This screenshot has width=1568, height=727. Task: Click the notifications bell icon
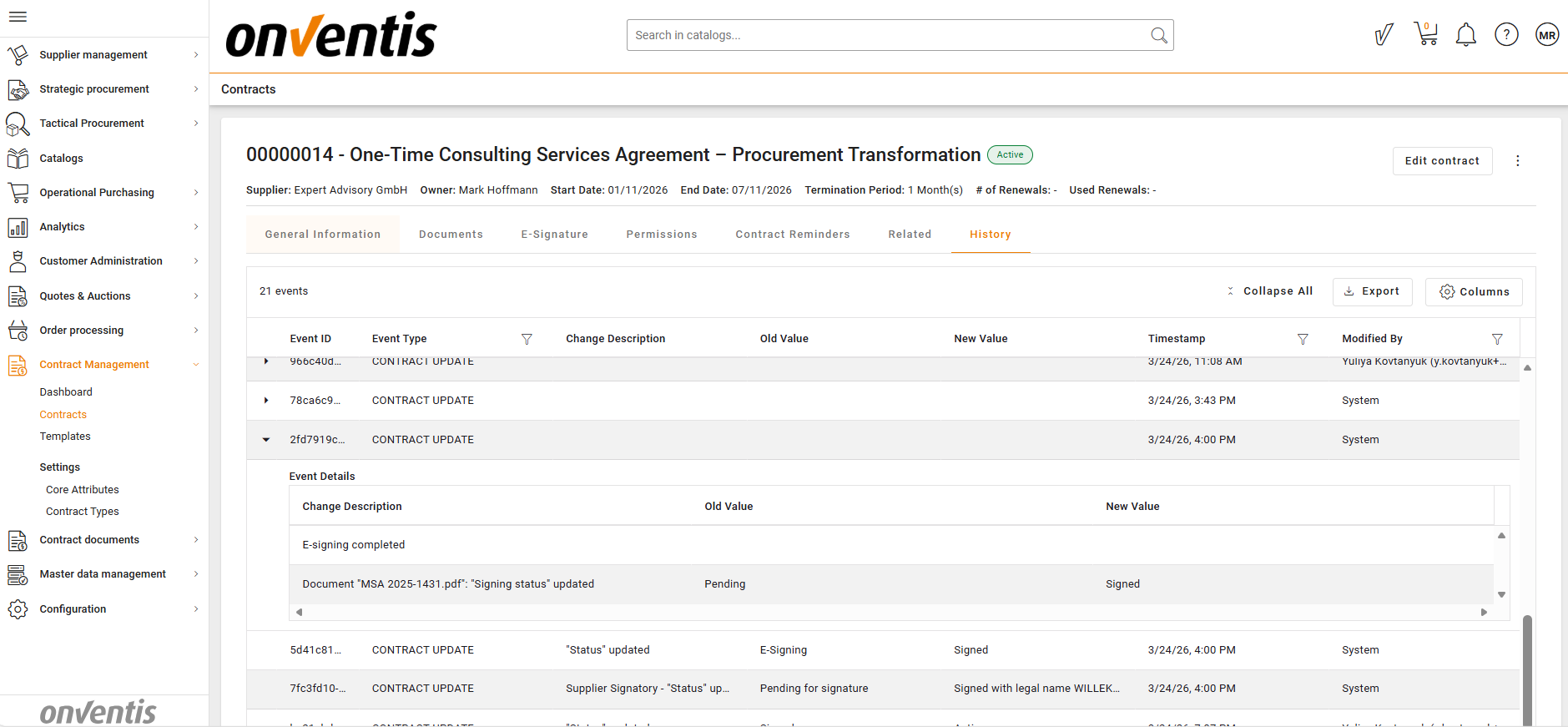[1465, 35]
